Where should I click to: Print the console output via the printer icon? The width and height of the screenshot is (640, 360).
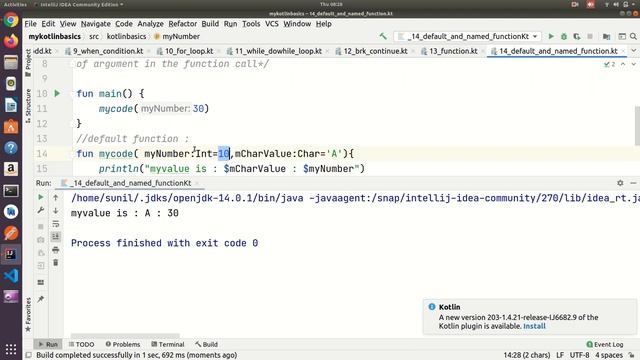point(56,250)
